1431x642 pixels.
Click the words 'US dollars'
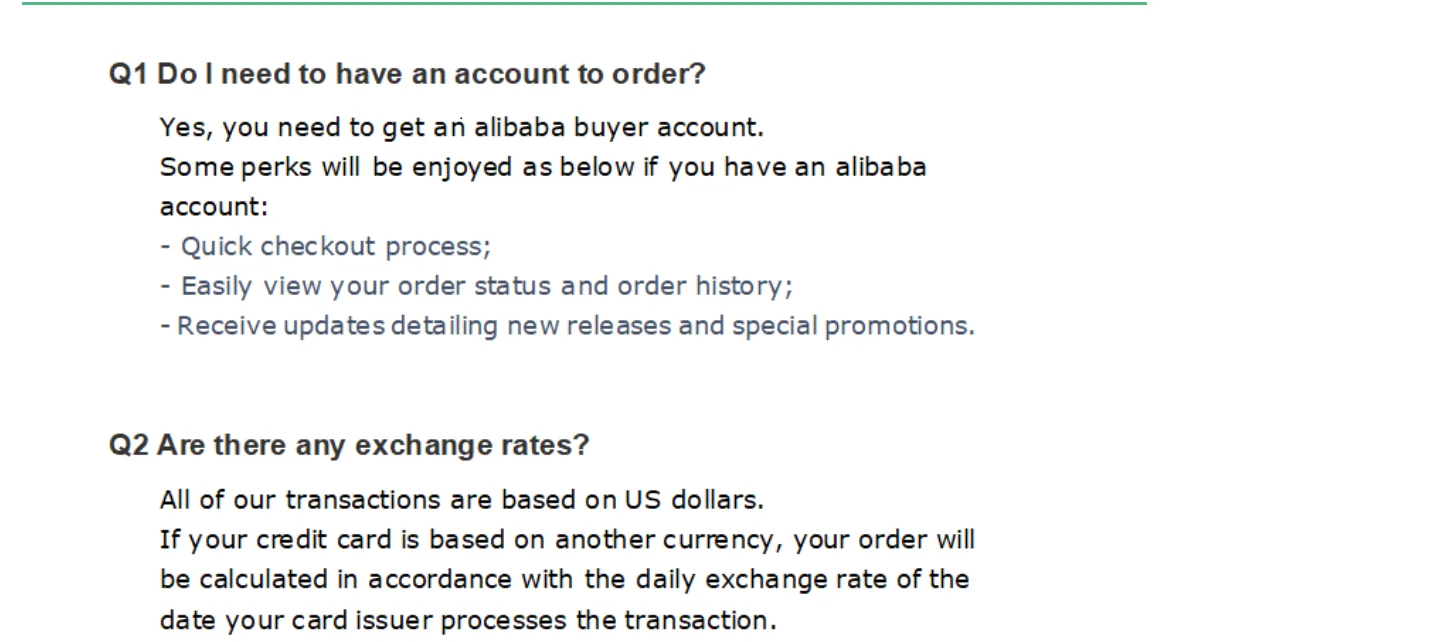tap(694, 499)
